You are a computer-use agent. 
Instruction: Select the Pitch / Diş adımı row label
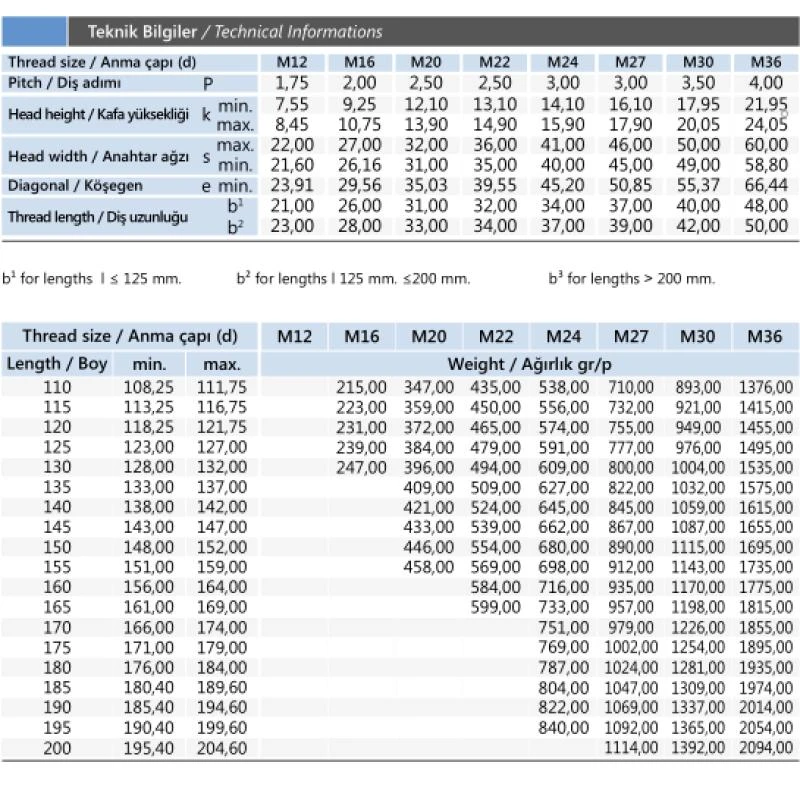(64, 83)
